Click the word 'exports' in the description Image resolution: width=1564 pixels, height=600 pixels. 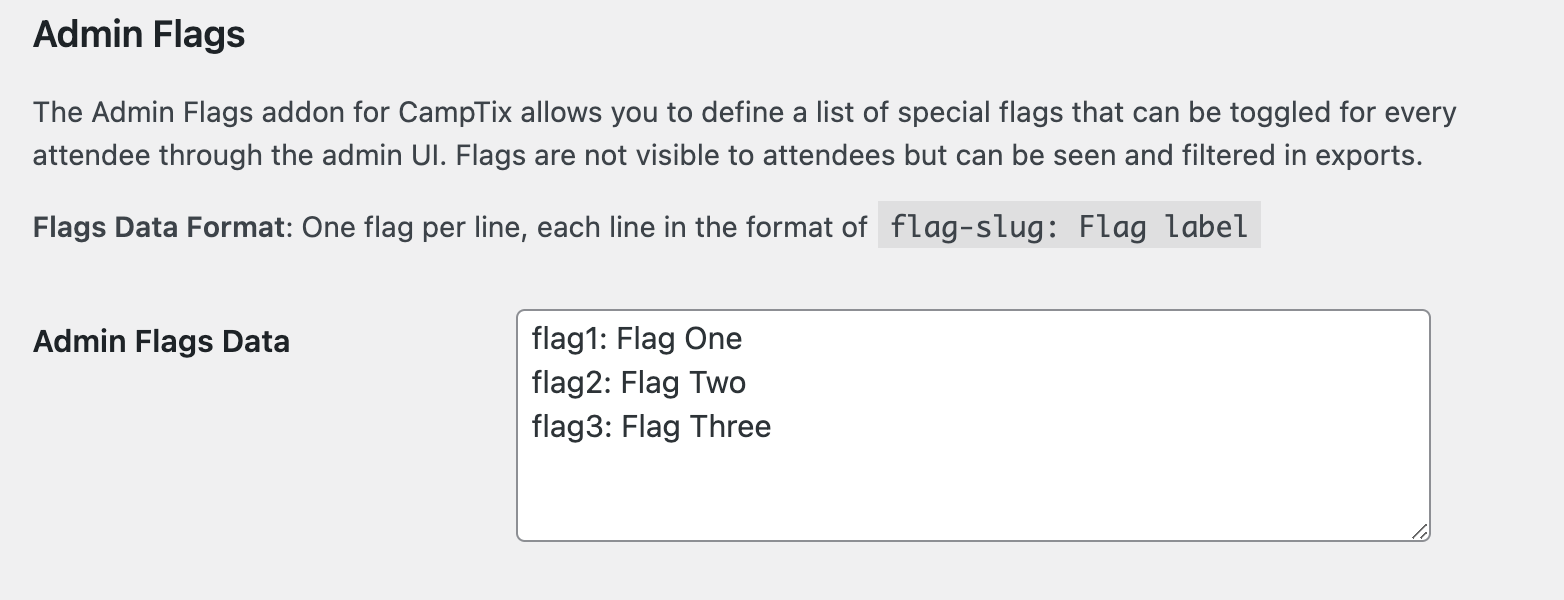[1369, 155]
